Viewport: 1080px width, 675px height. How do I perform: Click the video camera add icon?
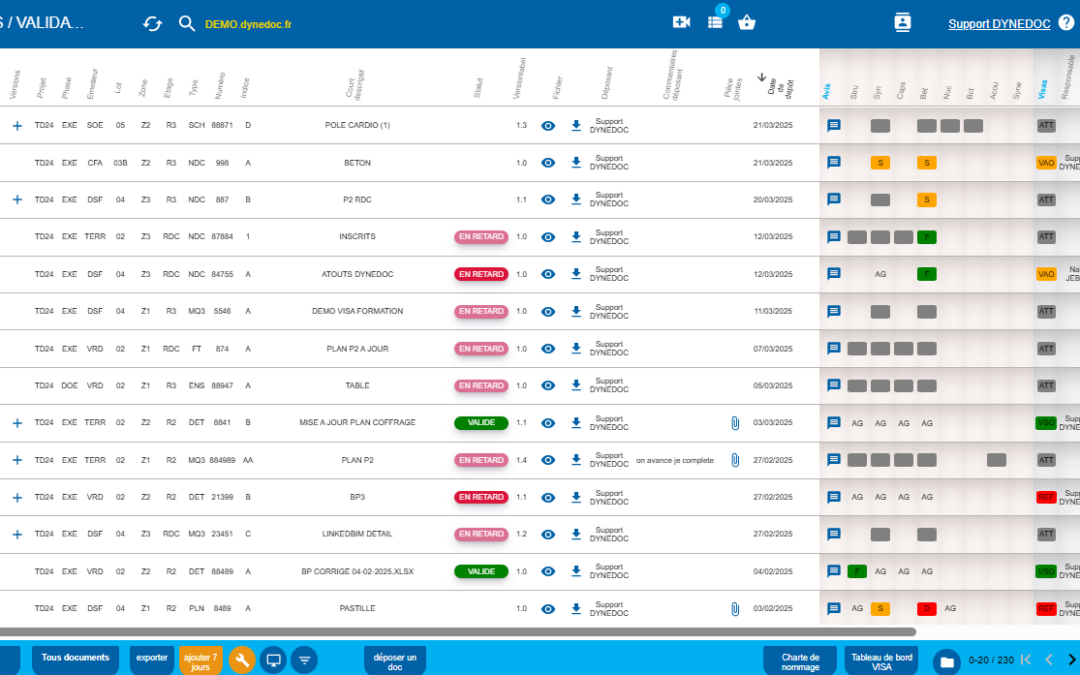coord(681,22)
